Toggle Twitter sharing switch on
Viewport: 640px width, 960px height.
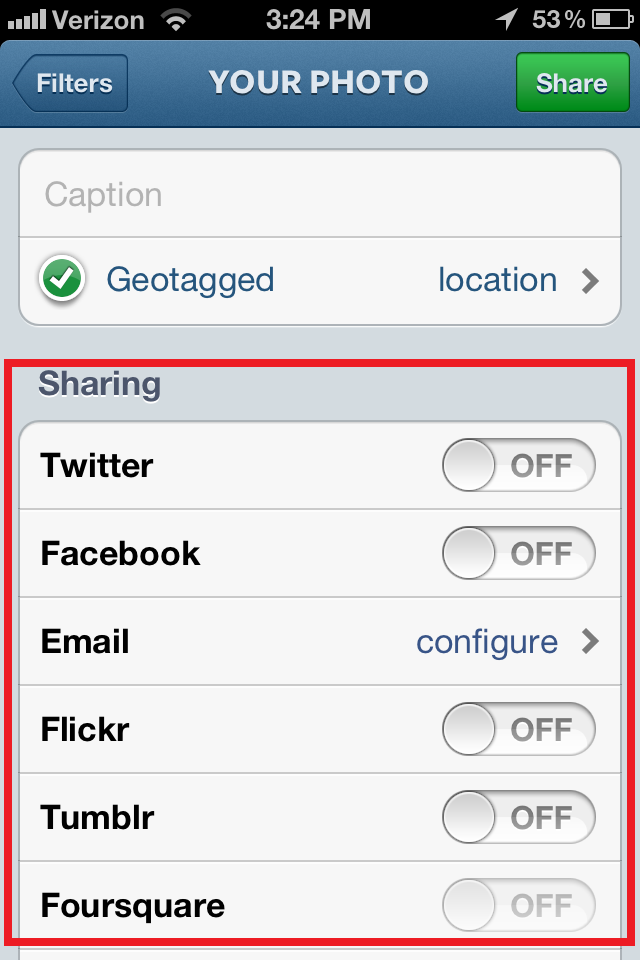(519, 465)
